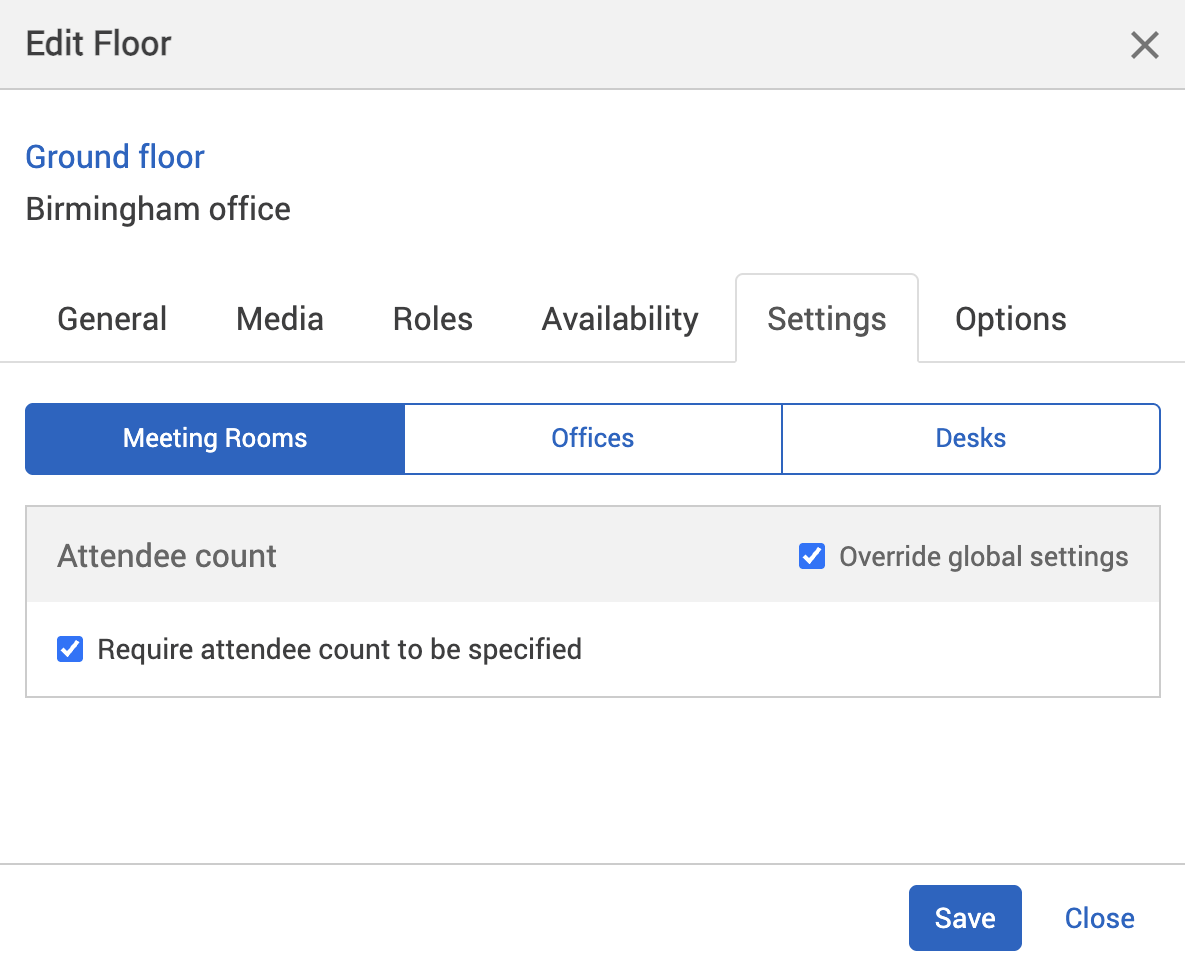Click the Attendee count section header

[166, 556]
